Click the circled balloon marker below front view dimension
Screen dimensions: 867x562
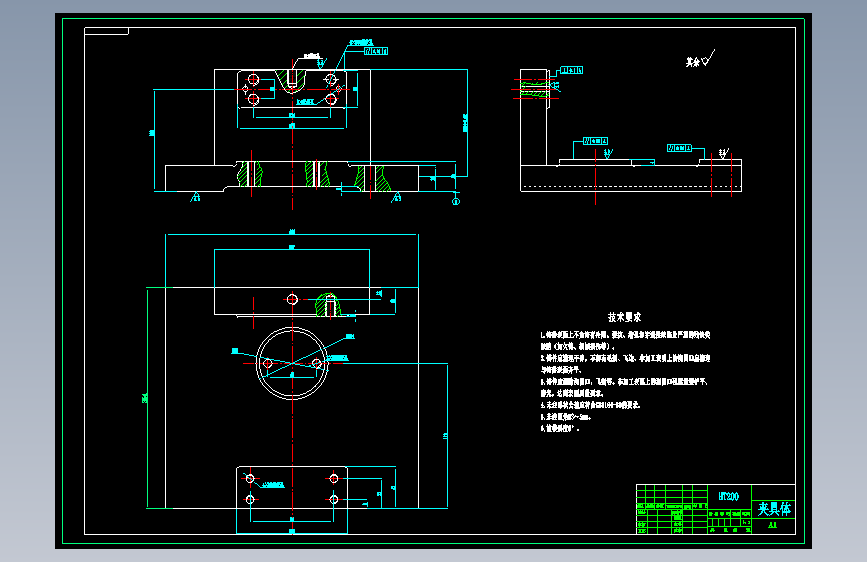click(456, 201)
